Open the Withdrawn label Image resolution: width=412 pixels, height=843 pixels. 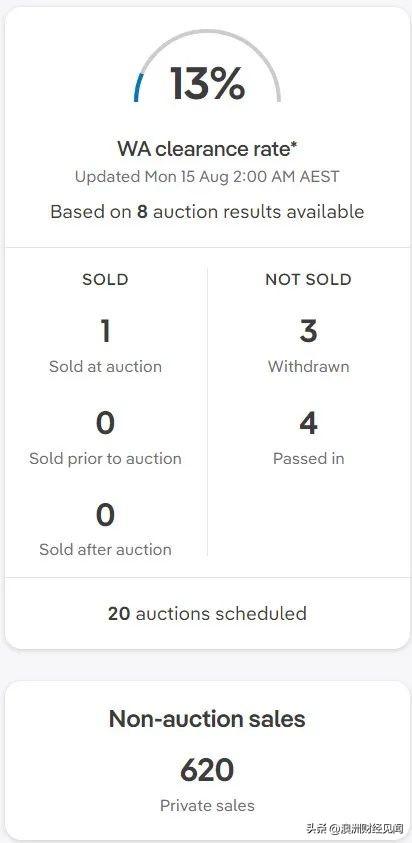point(308,367)
